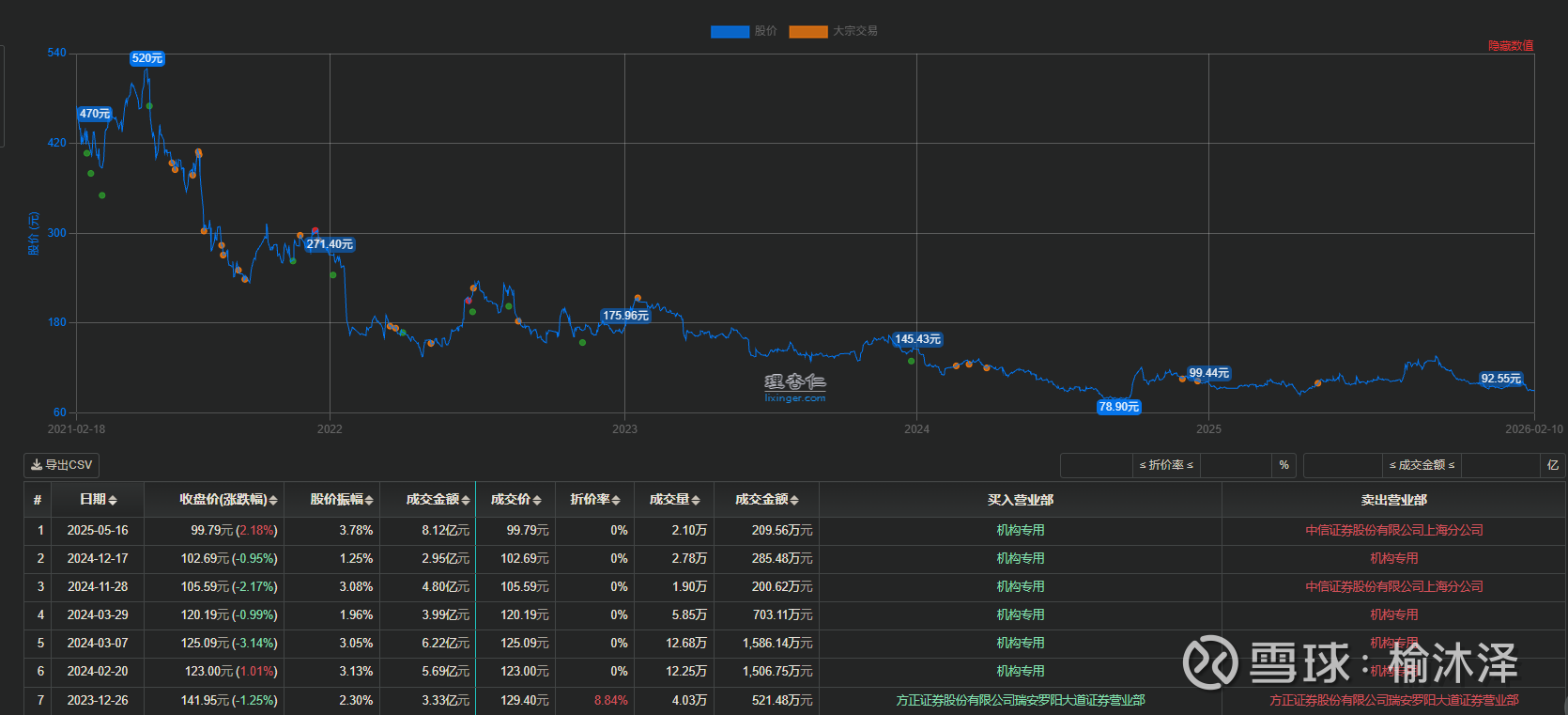Sort by 收盘价(涨跌幅) column arrows
The height and width of the screenshot is (715, 1568).
click(273, 500)
